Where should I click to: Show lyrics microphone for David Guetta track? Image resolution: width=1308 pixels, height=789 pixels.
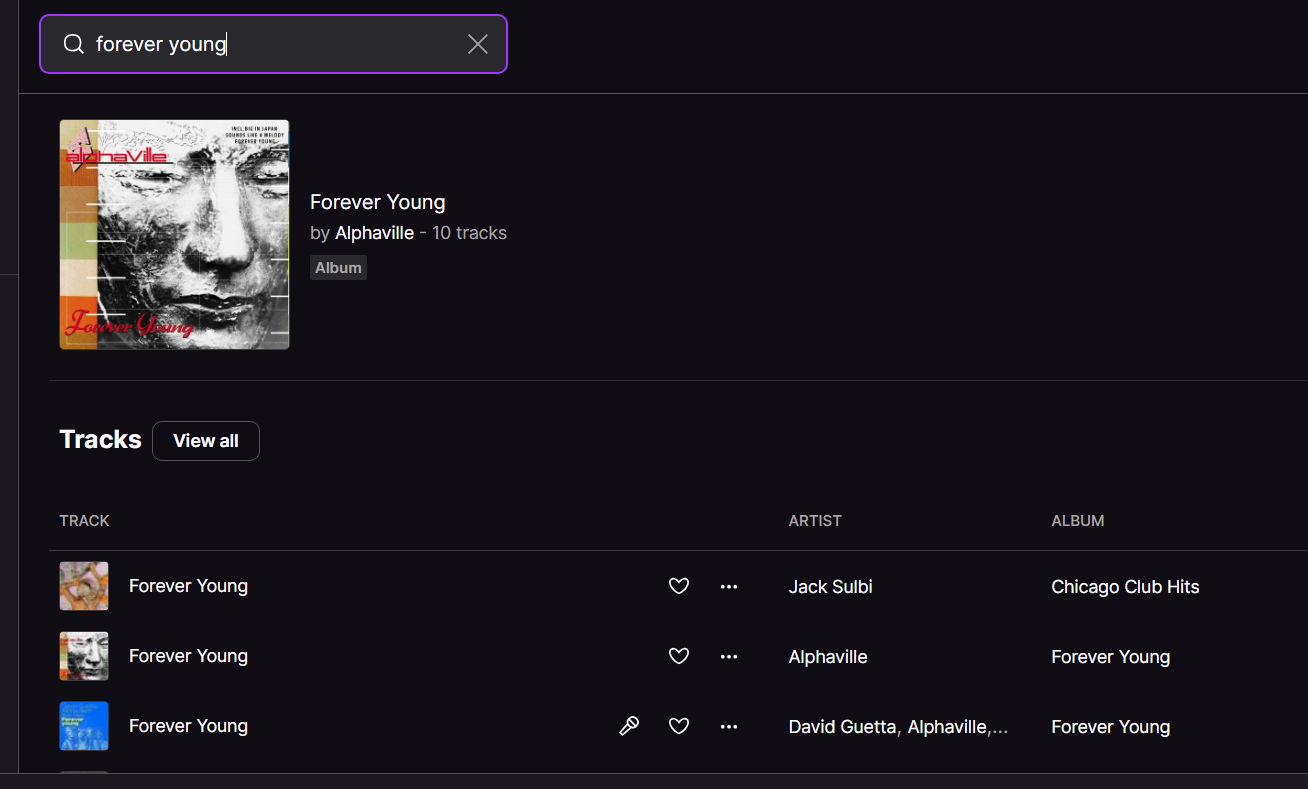click(x=629, y=726)
